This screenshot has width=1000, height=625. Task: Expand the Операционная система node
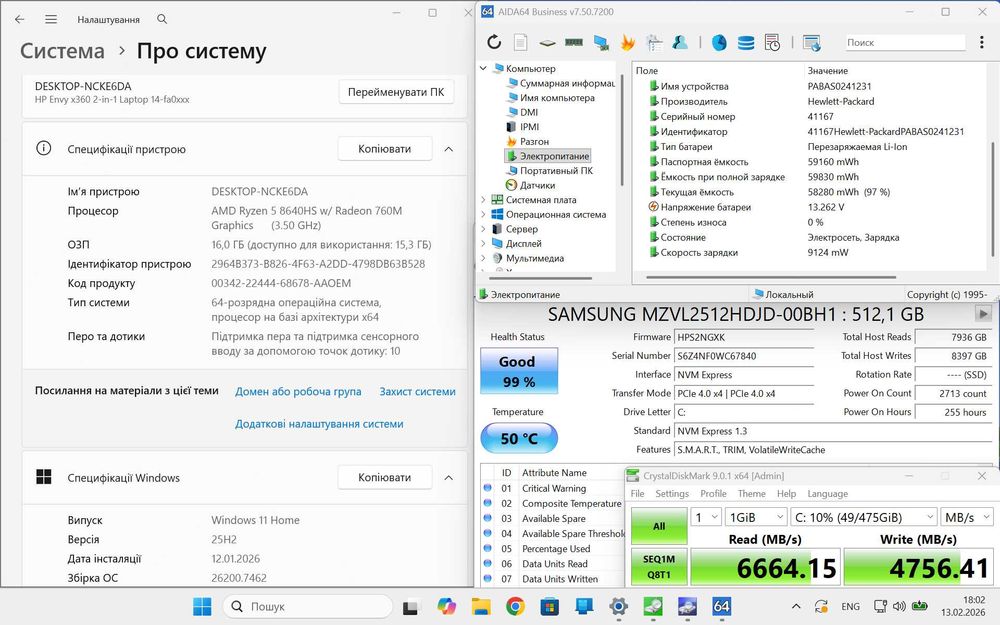click(483, 214)
